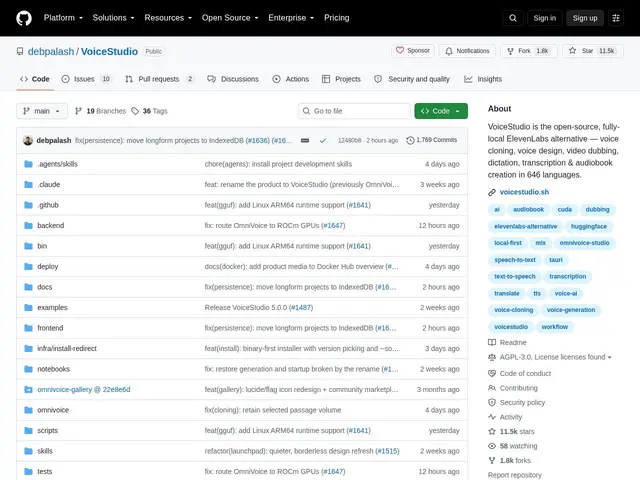The width and height of the screenshot is (640, 480).
Task: Open the Code of conduct link
Action: (520, 373)
